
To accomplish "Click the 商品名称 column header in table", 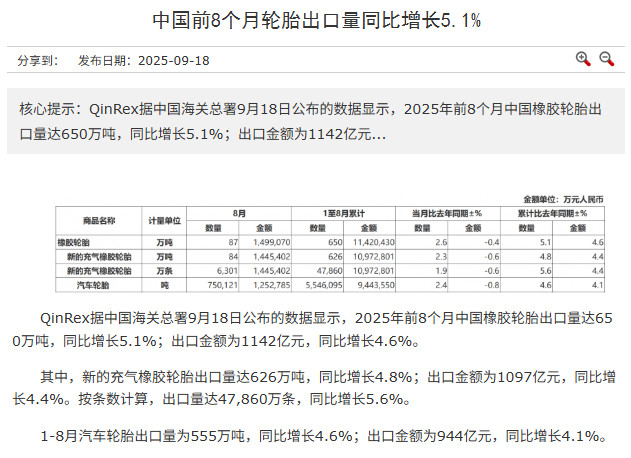I will click(x=99, y=220).
